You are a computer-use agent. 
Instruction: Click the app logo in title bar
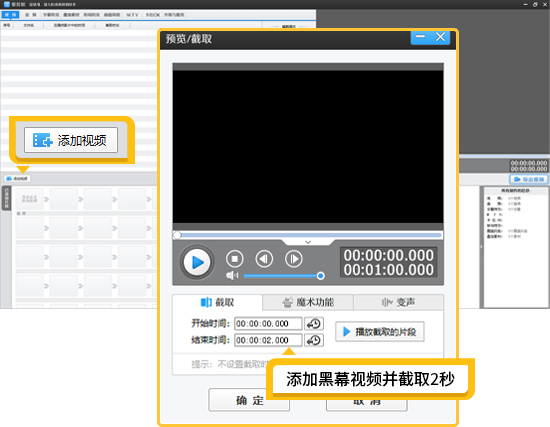6,4
